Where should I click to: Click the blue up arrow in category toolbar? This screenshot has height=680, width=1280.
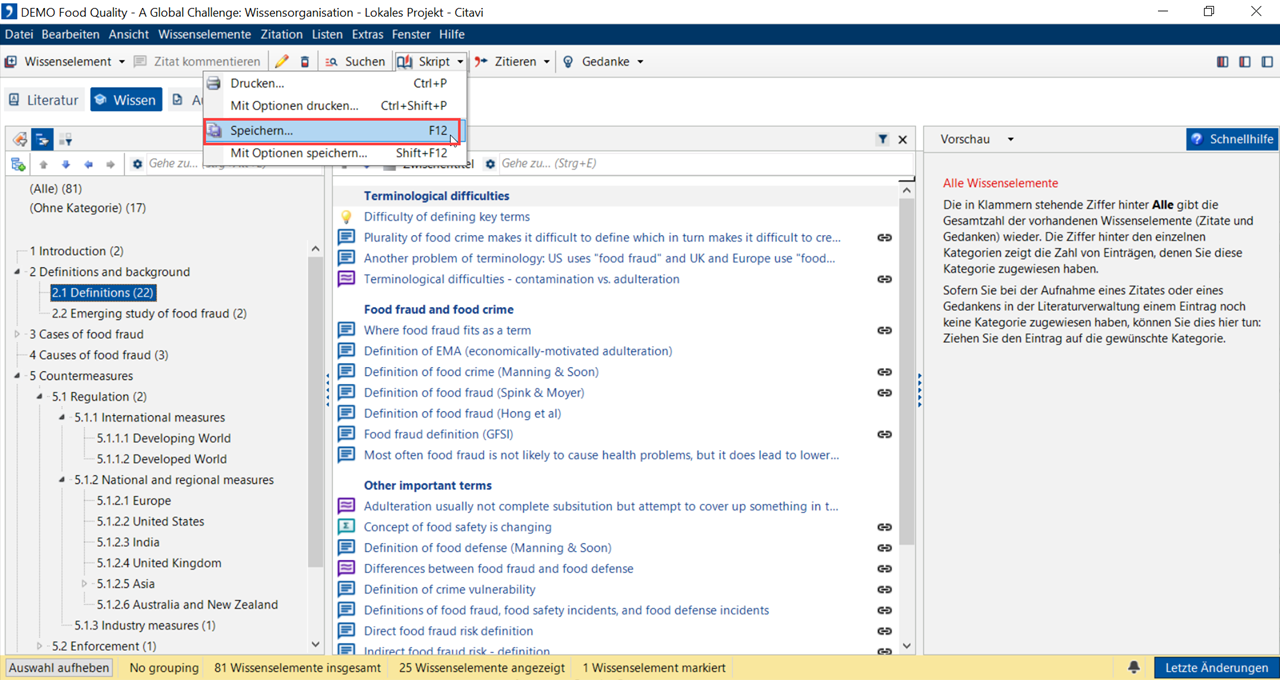click(43, 164)
